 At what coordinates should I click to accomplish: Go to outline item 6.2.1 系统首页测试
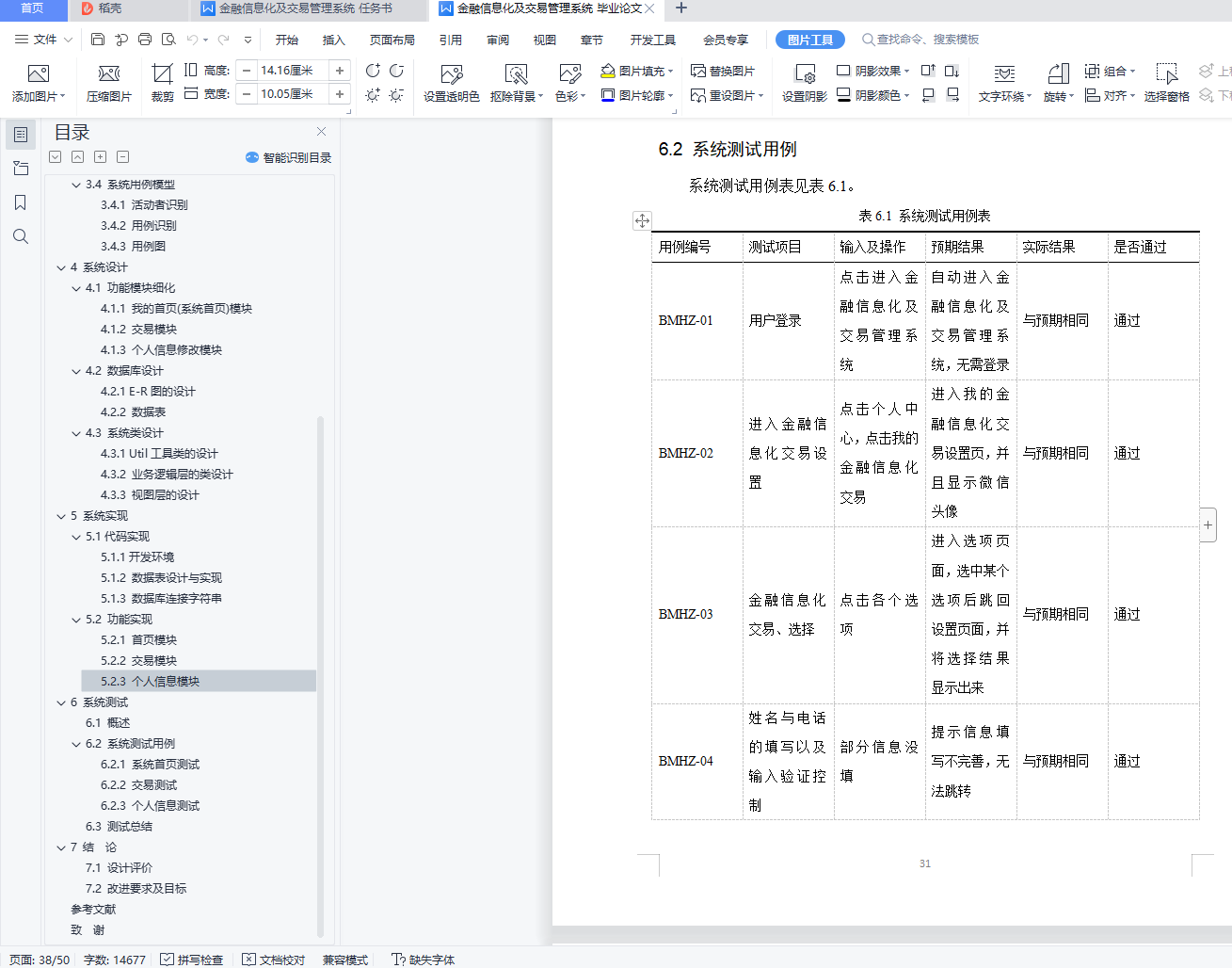pos(150,765)
